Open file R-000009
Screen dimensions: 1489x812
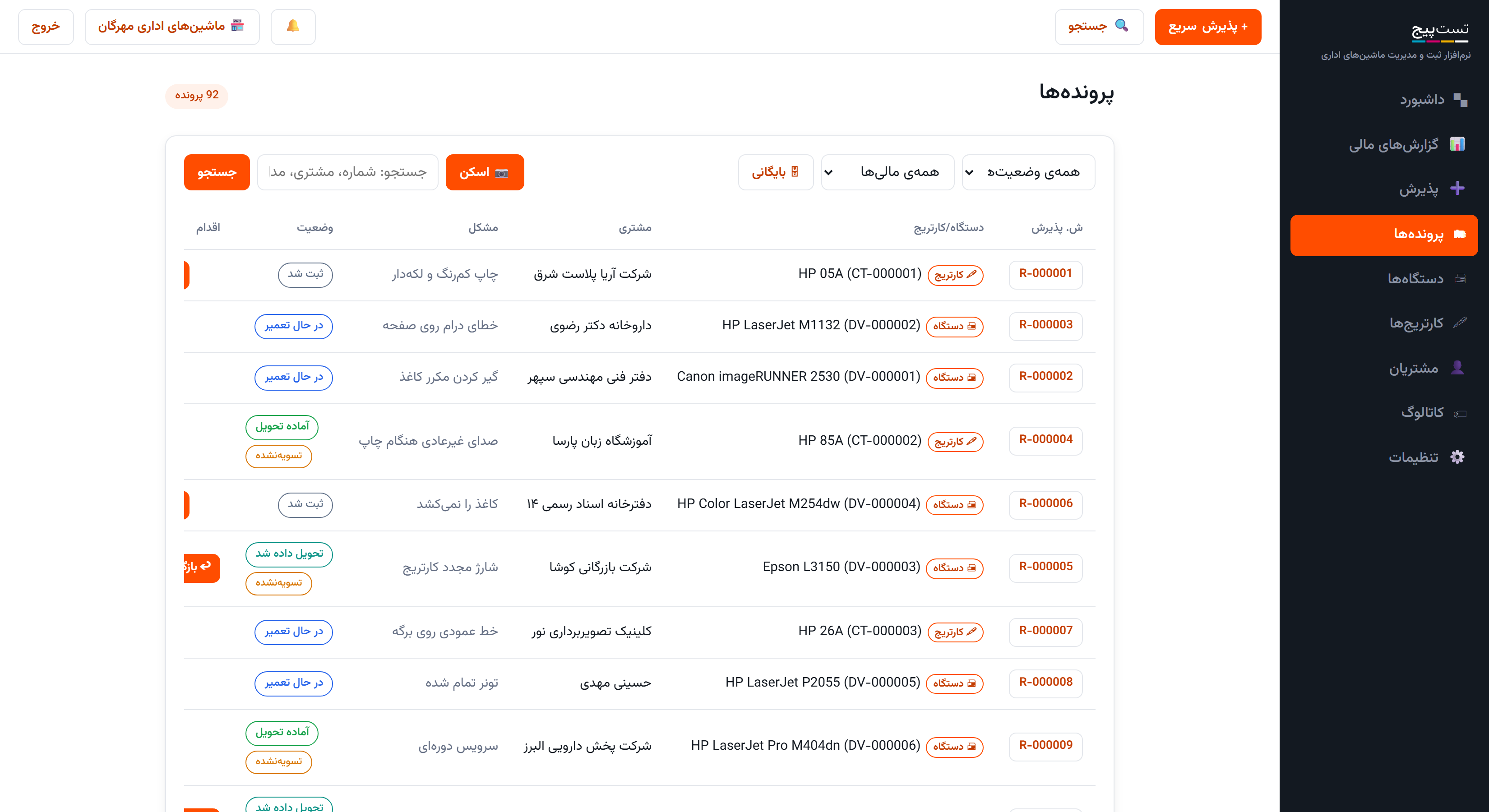(x=1045, y=746)
